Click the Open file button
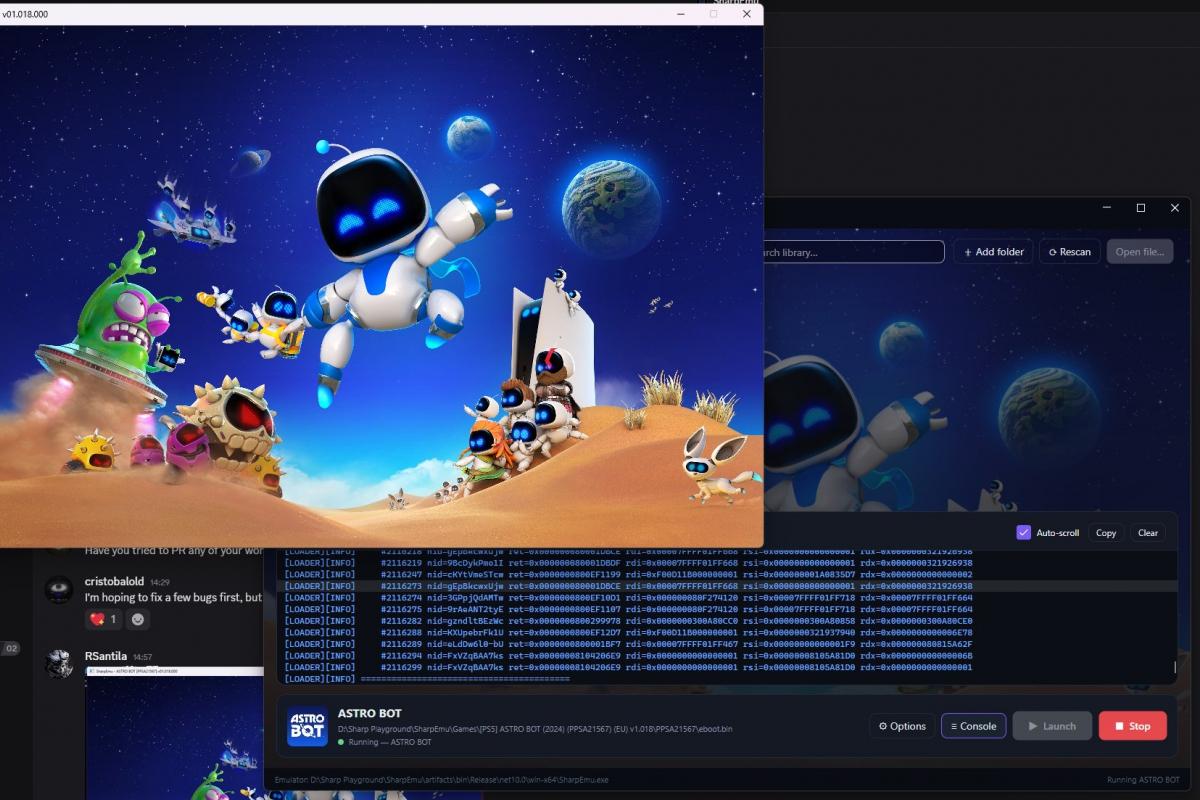 click(1139, 251)
